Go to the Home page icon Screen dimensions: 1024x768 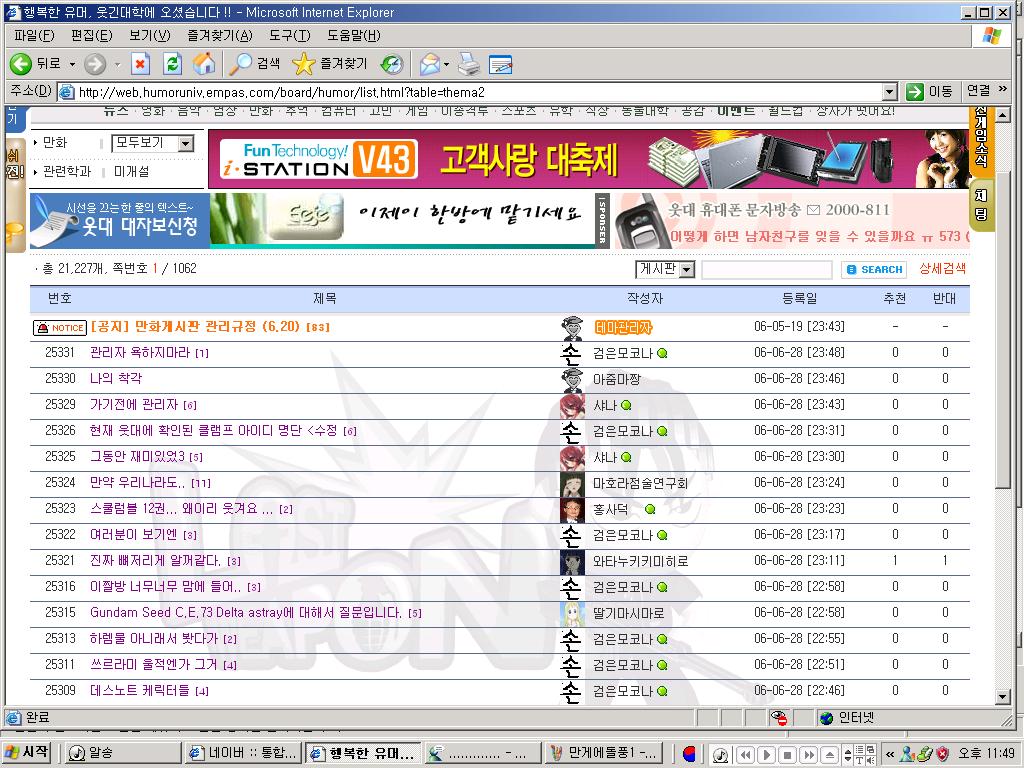tap(203, 64)
